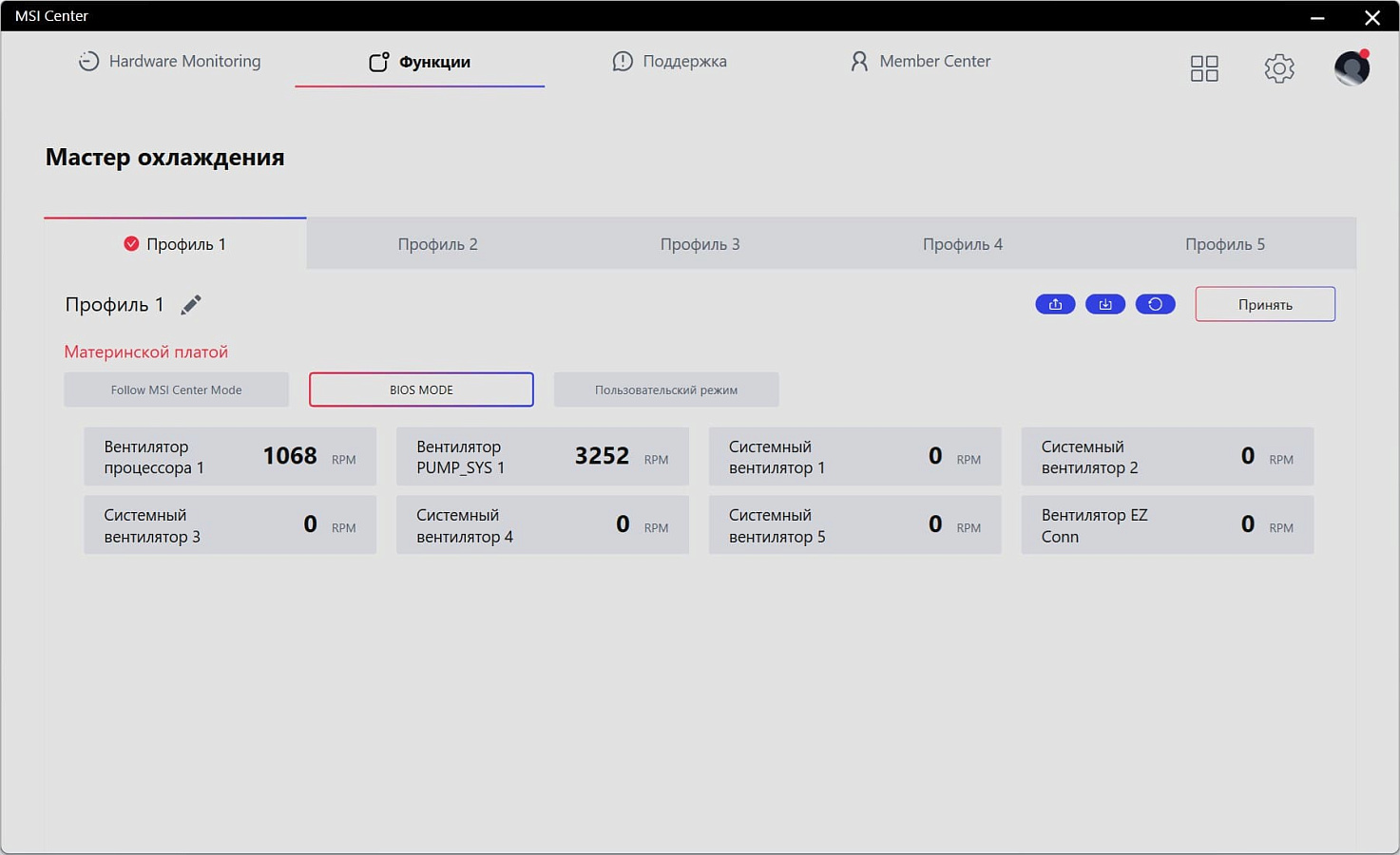This screenshot has width=1400, height=855.
Task: Select Follow MSI Center Mode
Action: pyautogui.click(x=176, y=389)
